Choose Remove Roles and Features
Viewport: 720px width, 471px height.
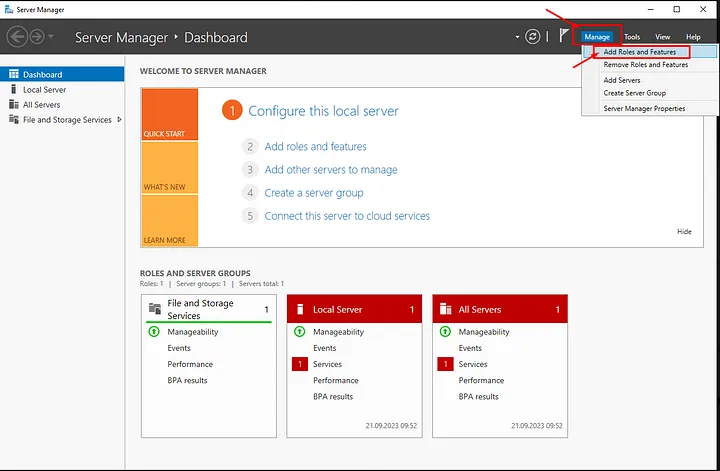pyautogui.click(x=645, y=65)
